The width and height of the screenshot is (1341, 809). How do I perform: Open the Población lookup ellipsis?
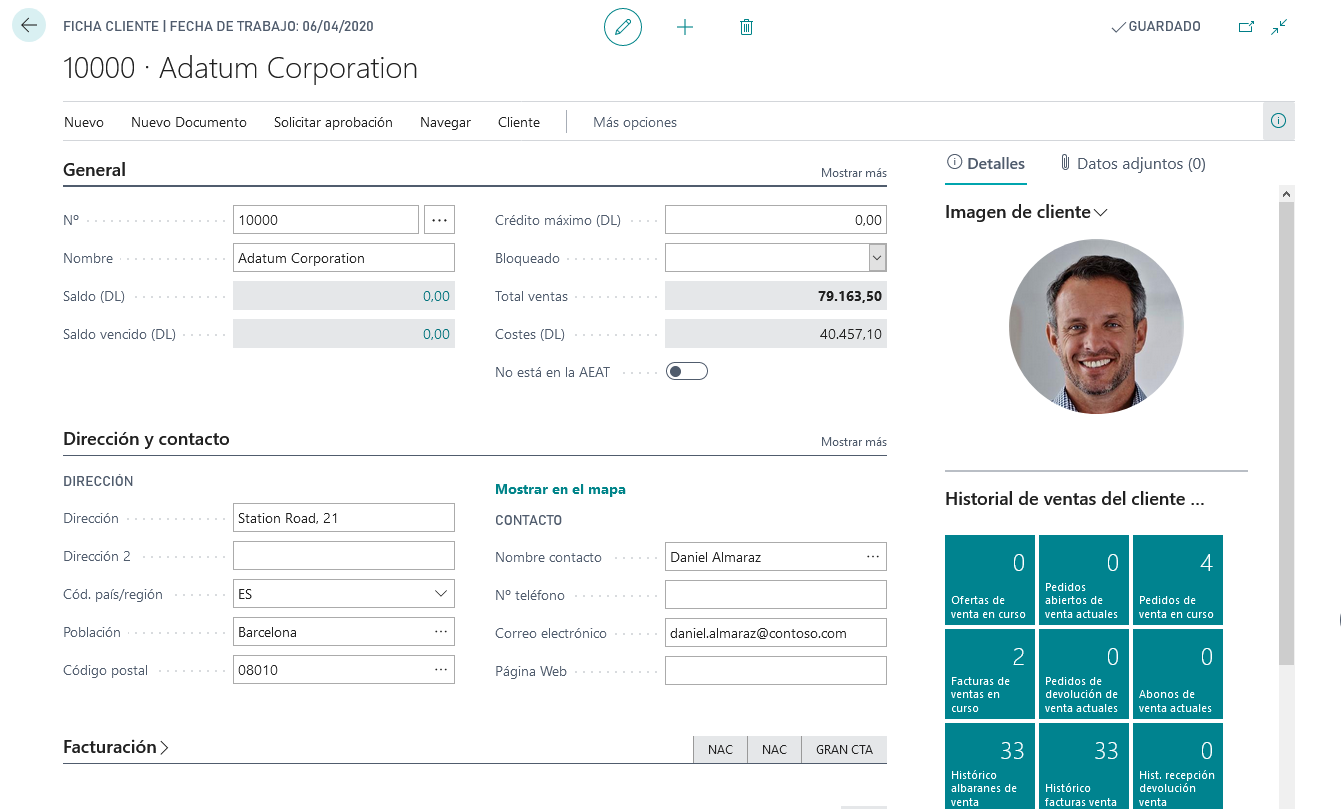click(x=441, y=632)
